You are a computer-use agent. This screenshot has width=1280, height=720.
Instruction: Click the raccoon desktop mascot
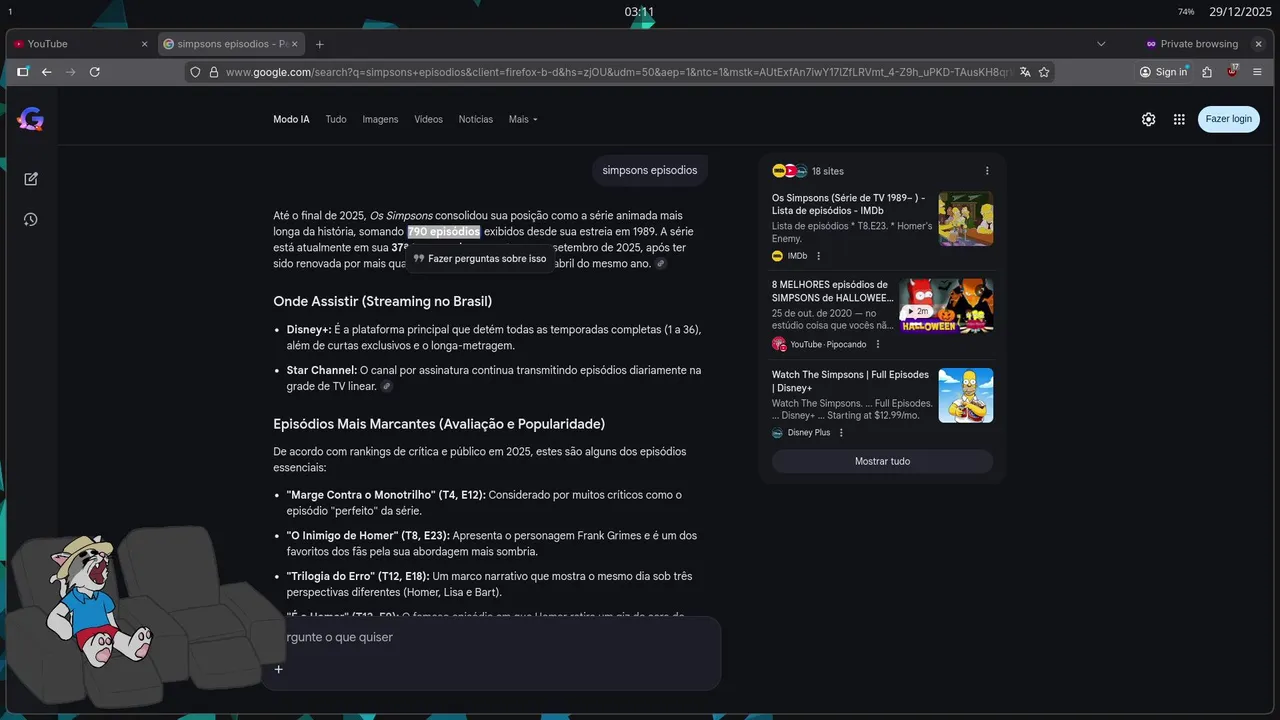[97, 600]
